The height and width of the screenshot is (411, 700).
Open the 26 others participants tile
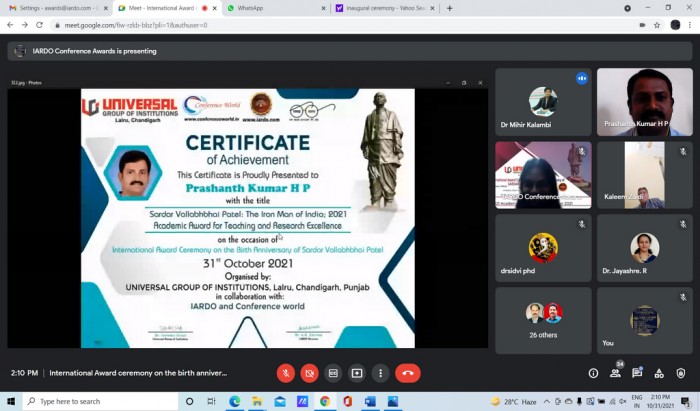pos(543,320)
